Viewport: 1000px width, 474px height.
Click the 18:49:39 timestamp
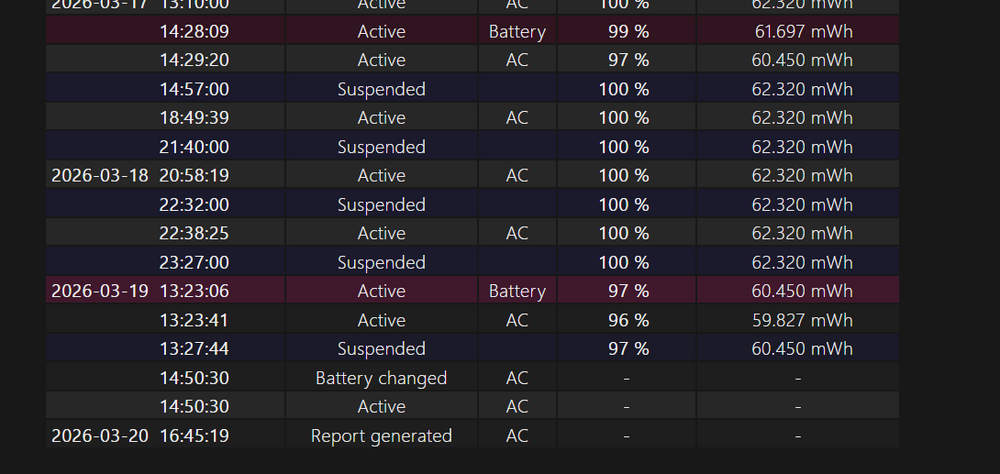tap(194, 118)
